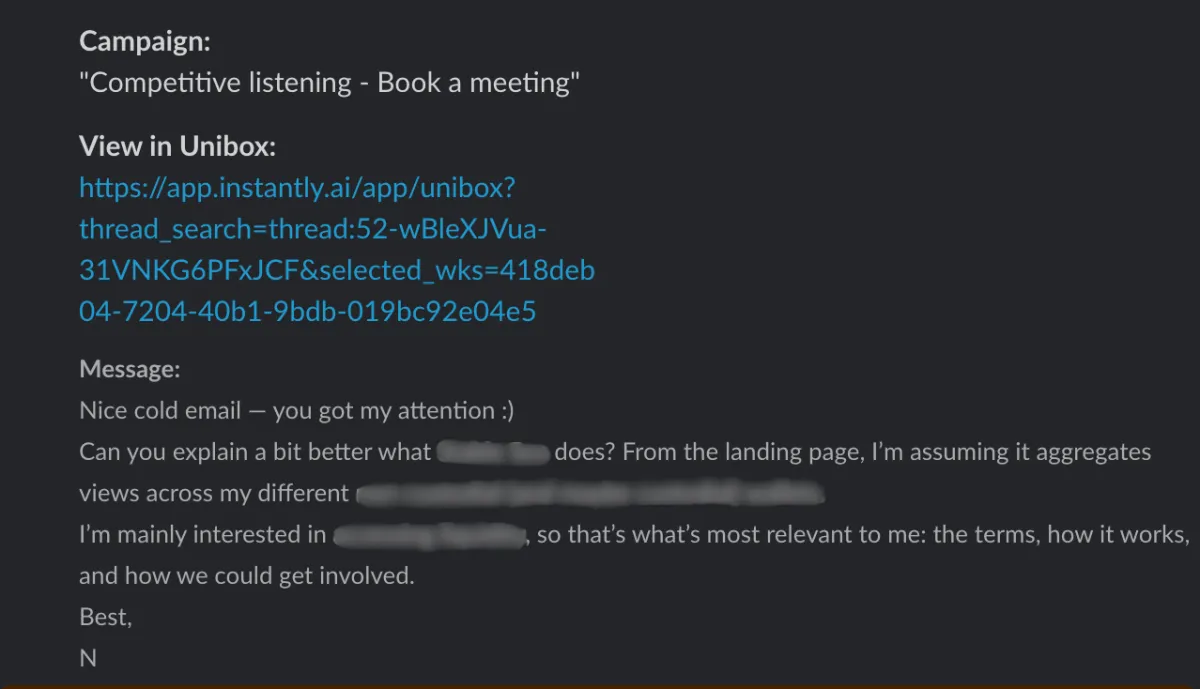Click "and how we could get involved."

tap(246, 576)
